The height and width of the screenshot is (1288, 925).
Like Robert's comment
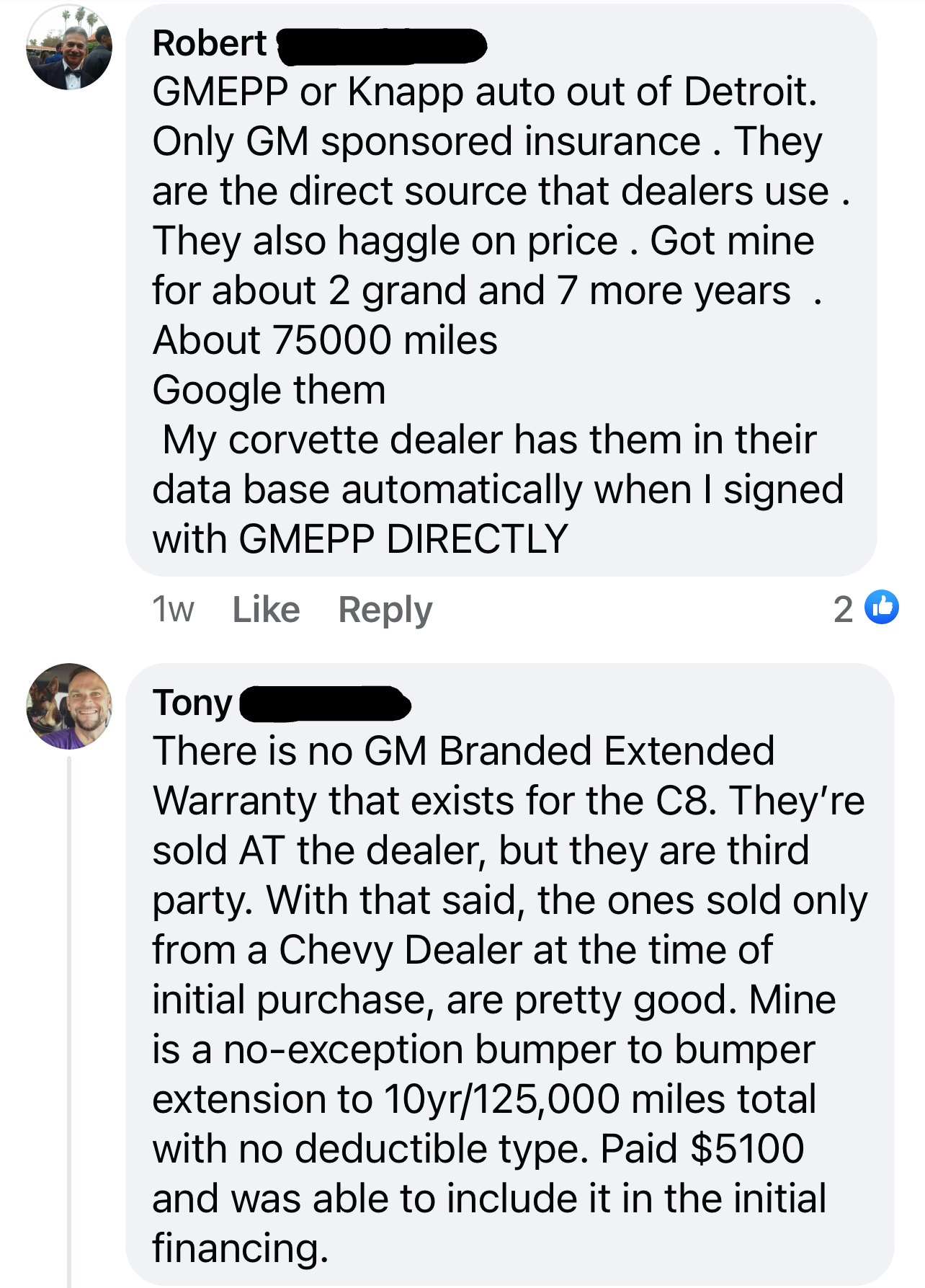[266, 610]
